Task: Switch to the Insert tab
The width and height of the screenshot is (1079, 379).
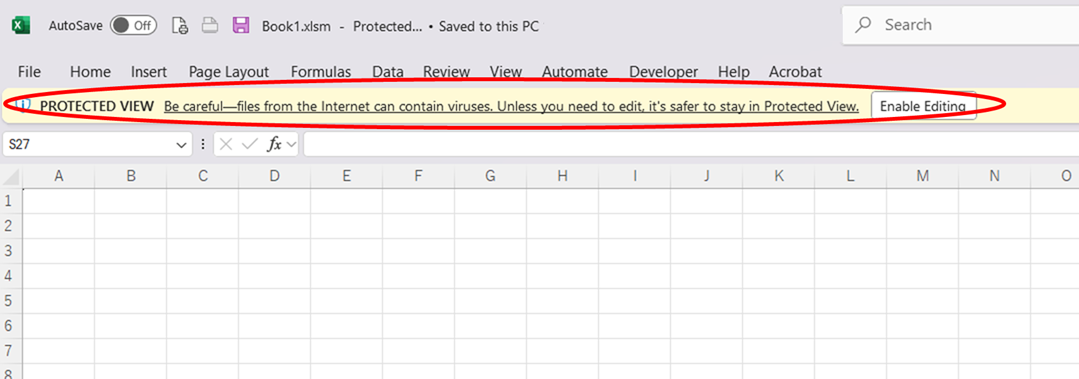Action: 149,72
